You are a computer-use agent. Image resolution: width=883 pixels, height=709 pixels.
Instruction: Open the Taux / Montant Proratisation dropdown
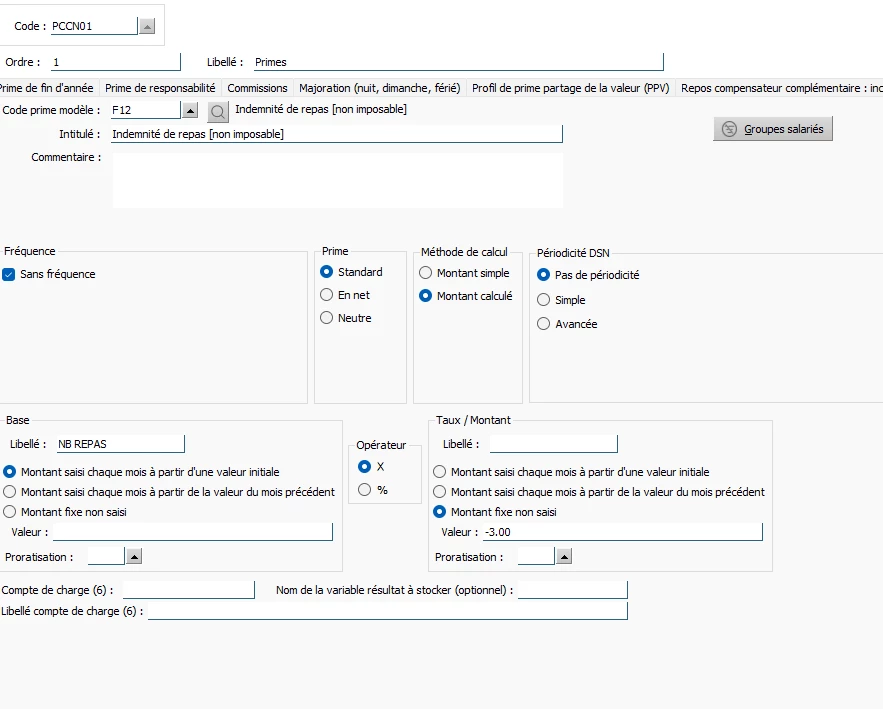564,556
